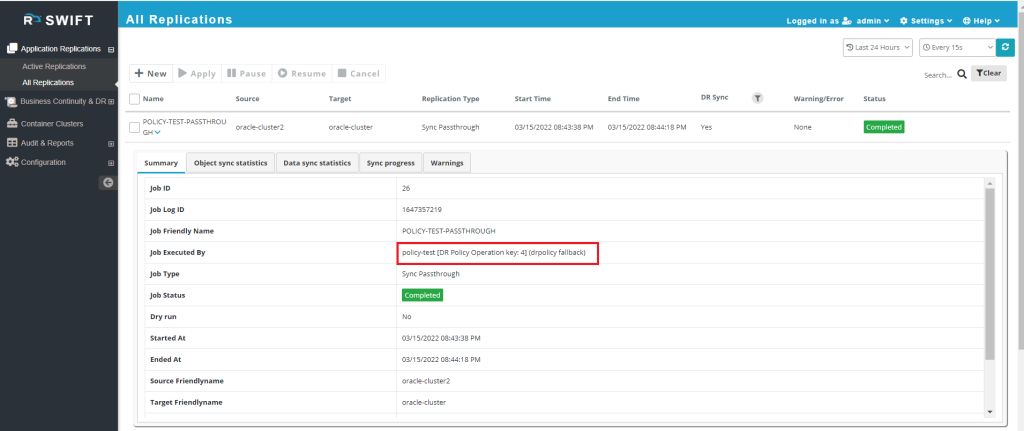Click the Application Replications sidebar icon
This screenshot has width=1024, height=431.
12,49
